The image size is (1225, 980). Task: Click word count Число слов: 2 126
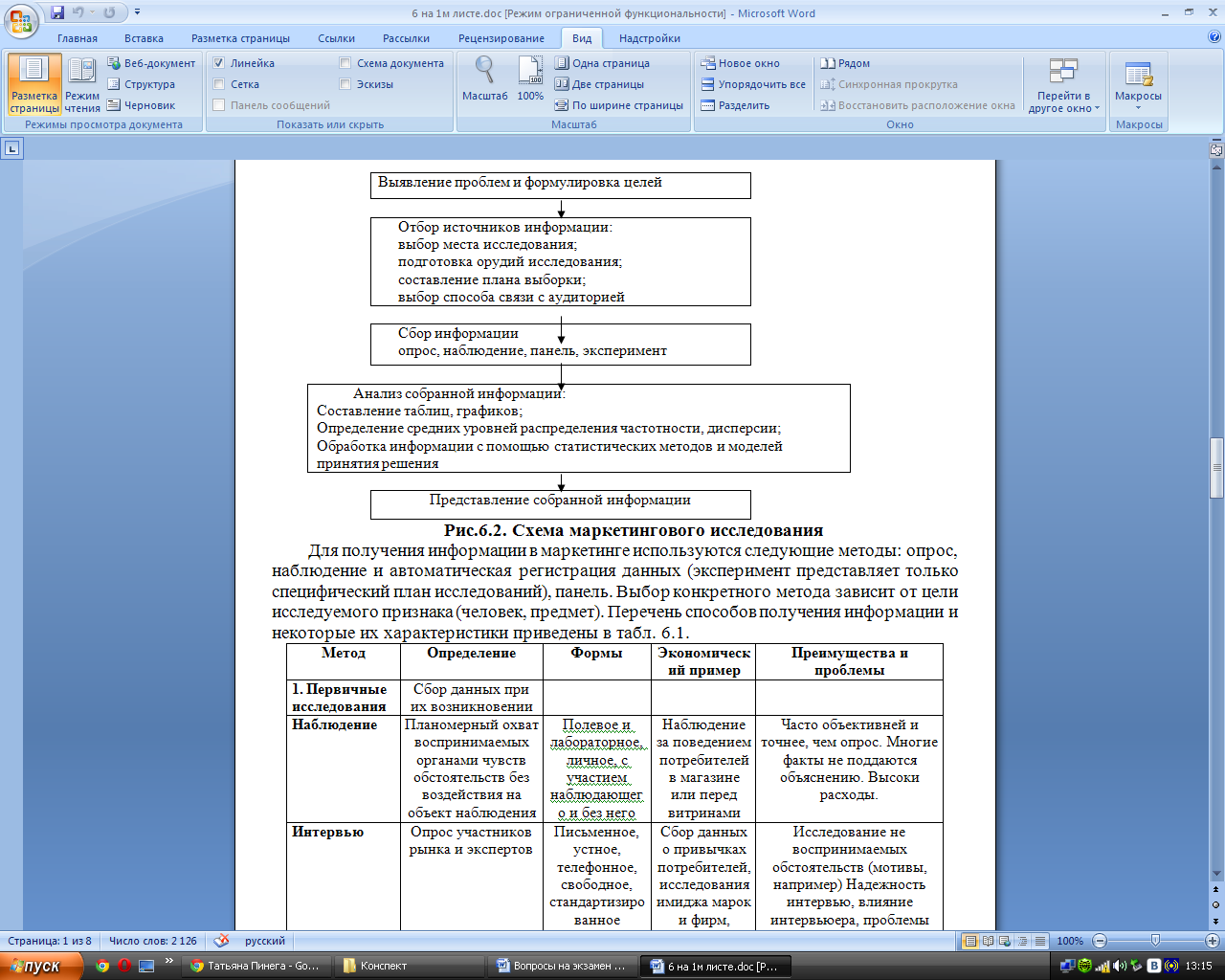[153, 941]
